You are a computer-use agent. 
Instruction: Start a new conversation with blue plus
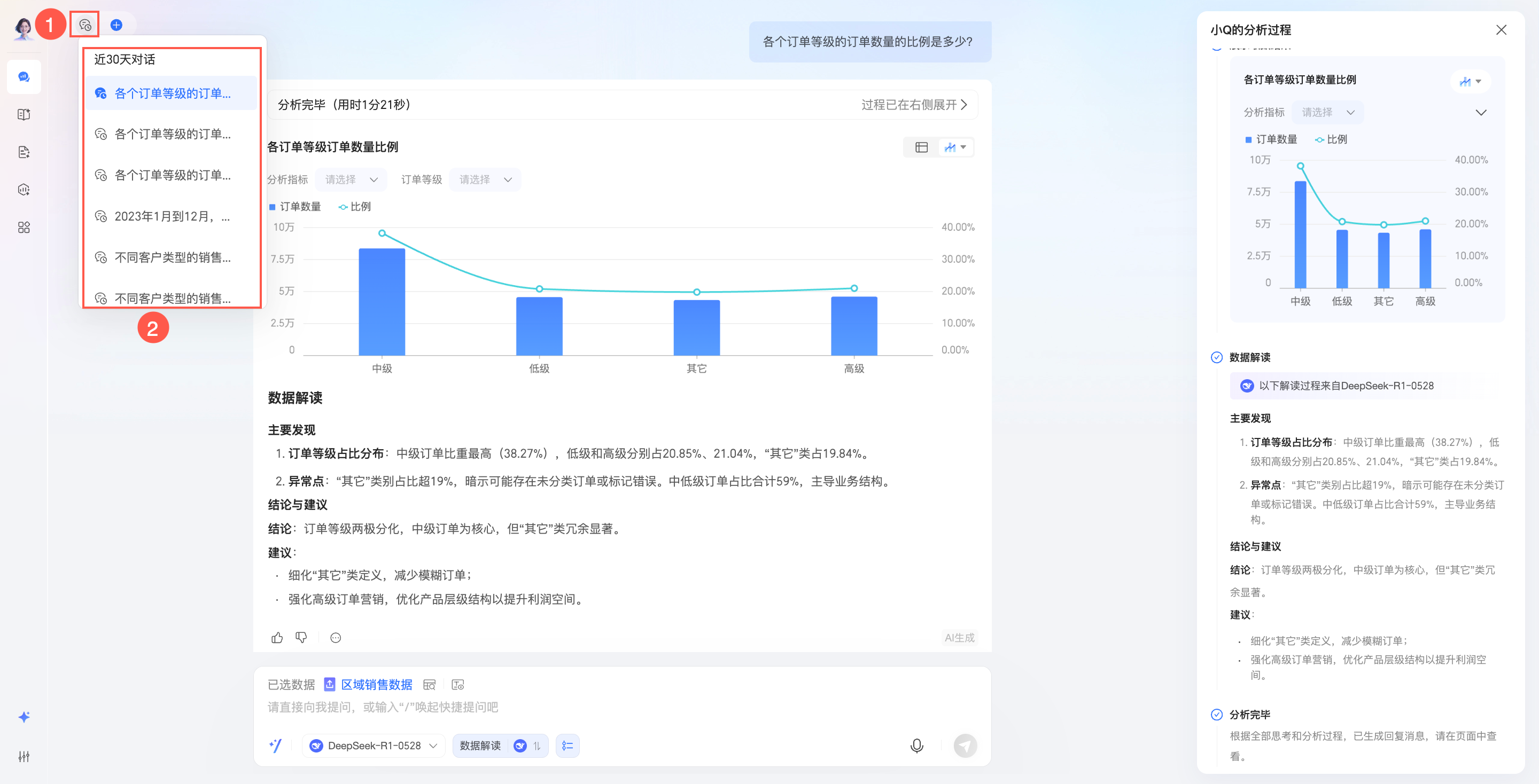pos(116,25)
